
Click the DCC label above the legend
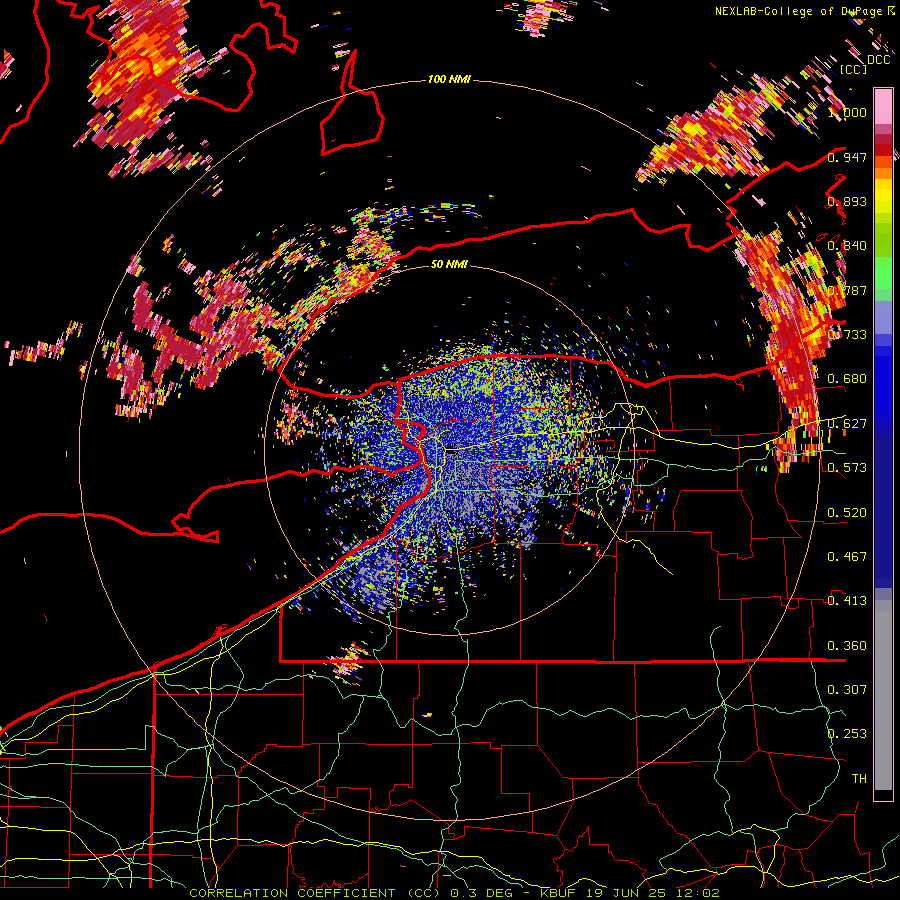point(878,60)
